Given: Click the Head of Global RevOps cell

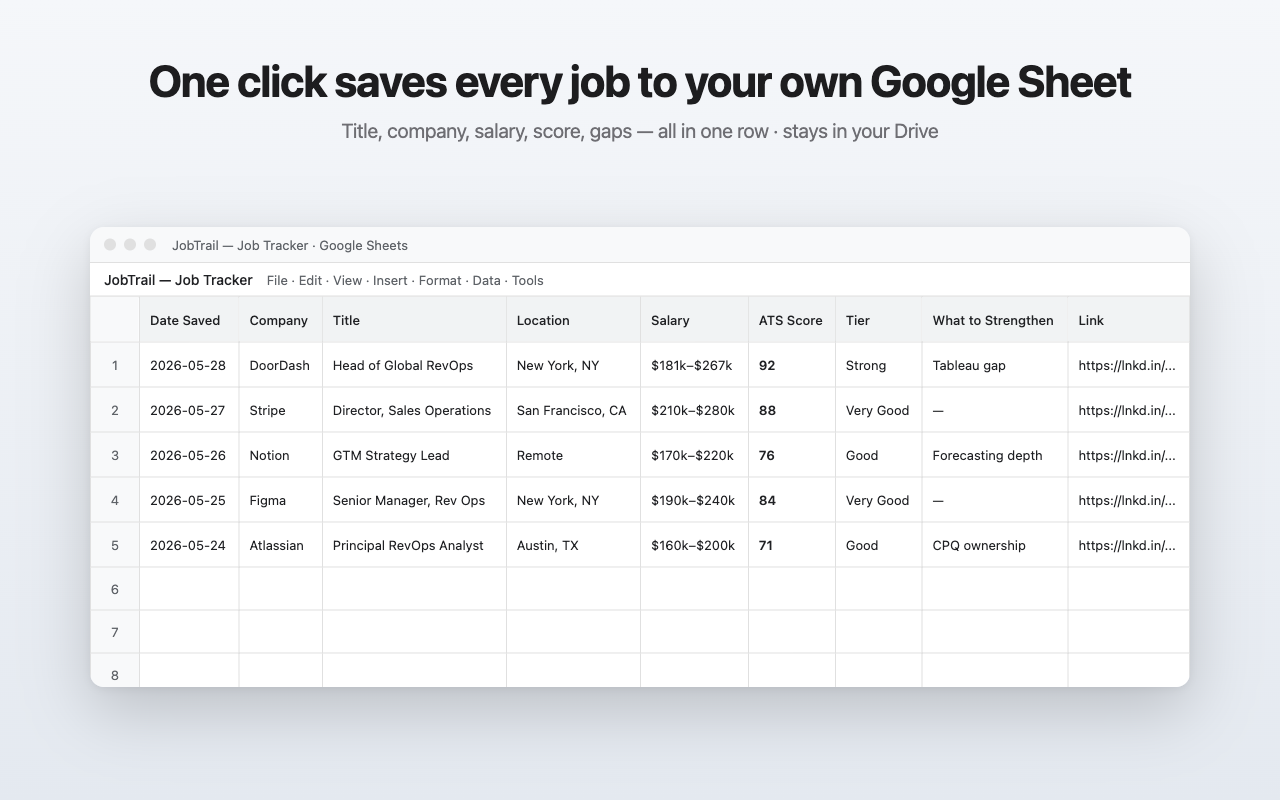Looking at the screenshot, I should point(414,365).
